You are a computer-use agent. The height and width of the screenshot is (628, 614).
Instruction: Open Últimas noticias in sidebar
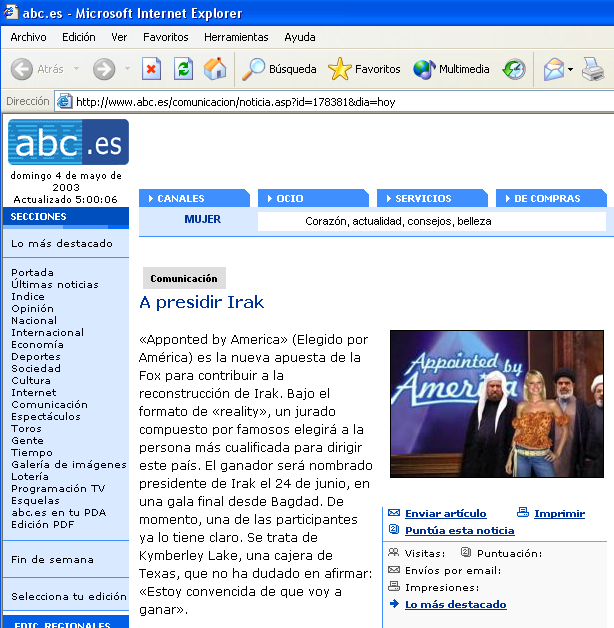coord(55,284)
